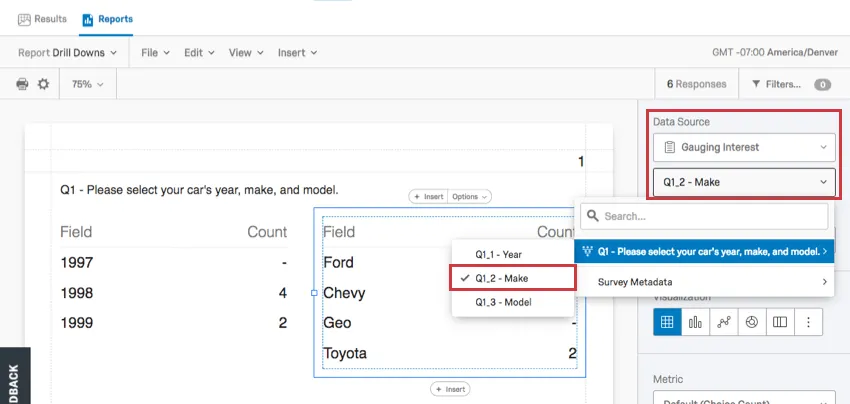
Task: Expand the Survey Metadata submenu
Action: click(x=708, y=282)
